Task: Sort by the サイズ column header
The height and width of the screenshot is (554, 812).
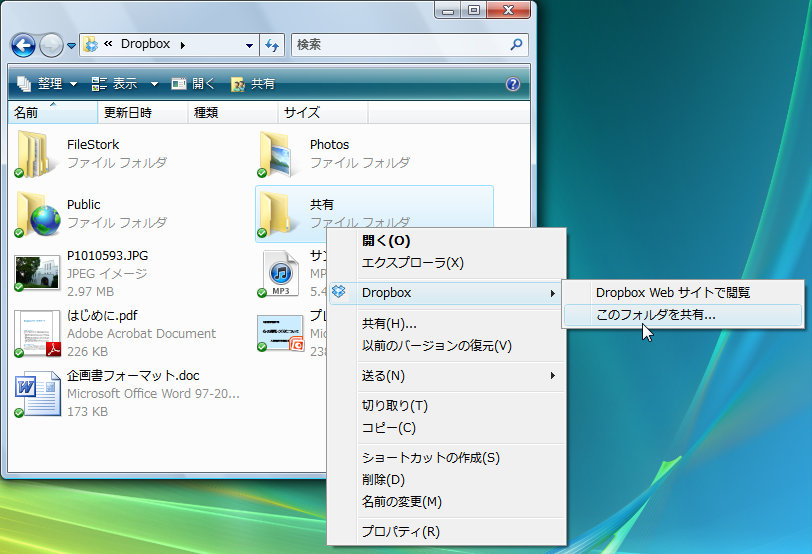Action: tap(323, 112)
